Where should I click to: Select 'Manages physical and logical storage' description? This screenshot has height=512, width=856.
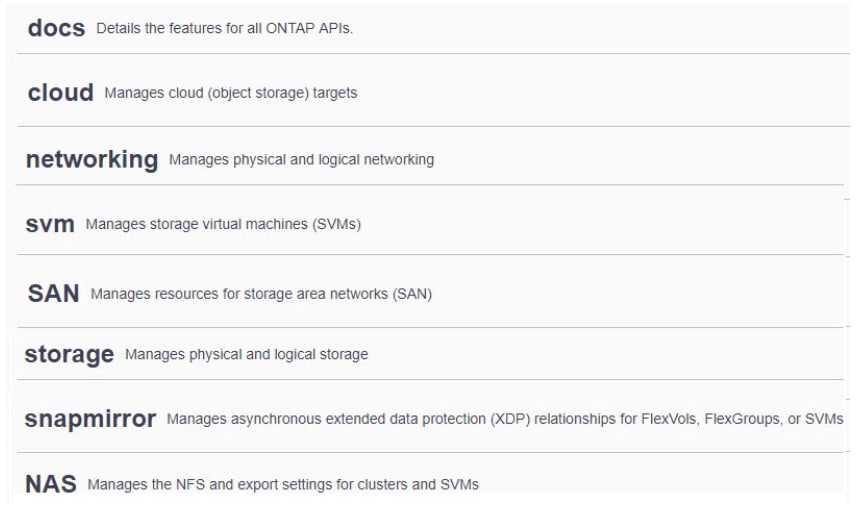[x=246, y=354]
